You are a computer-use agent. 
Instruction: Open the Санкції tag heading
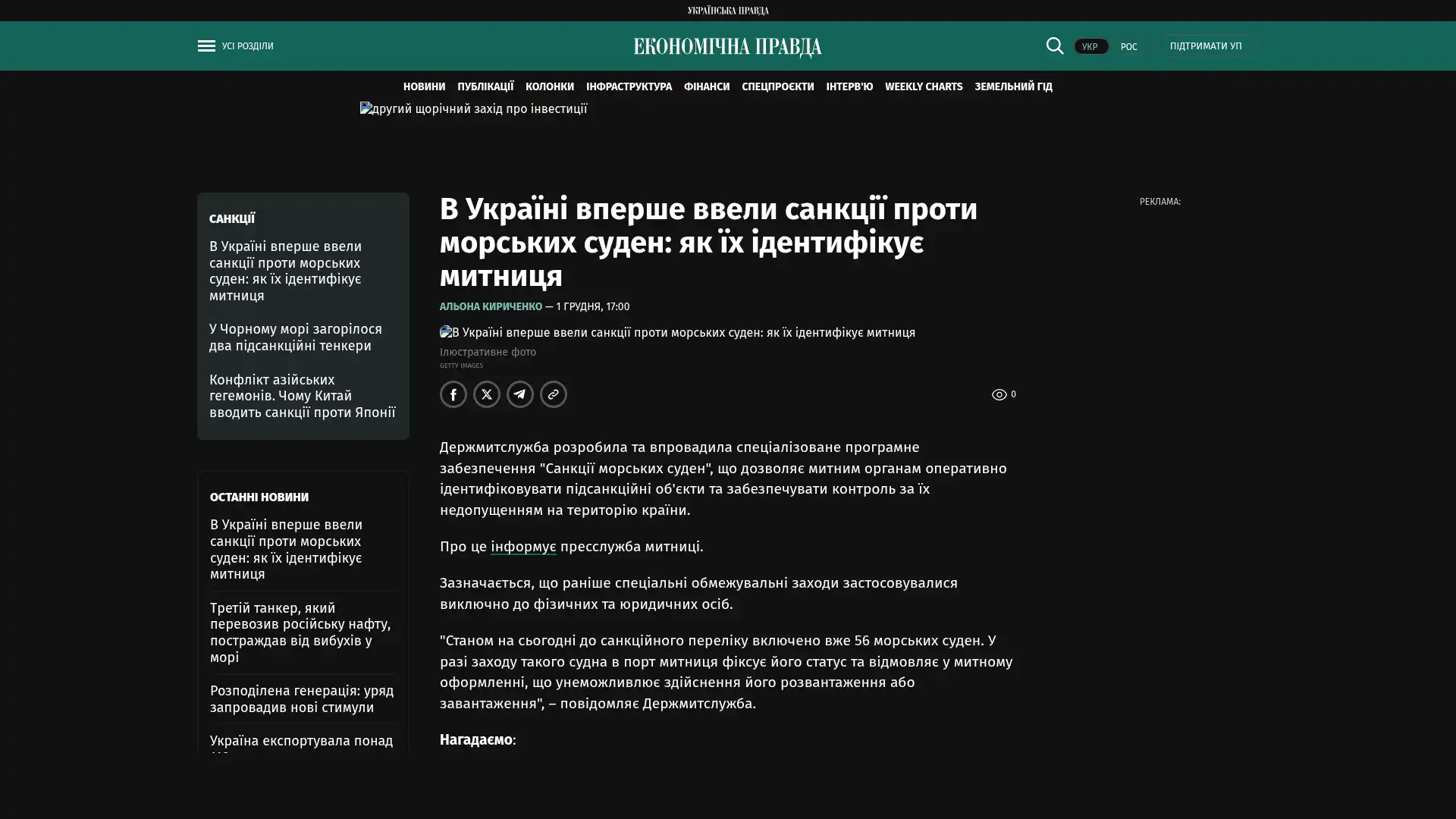point(232,218)
